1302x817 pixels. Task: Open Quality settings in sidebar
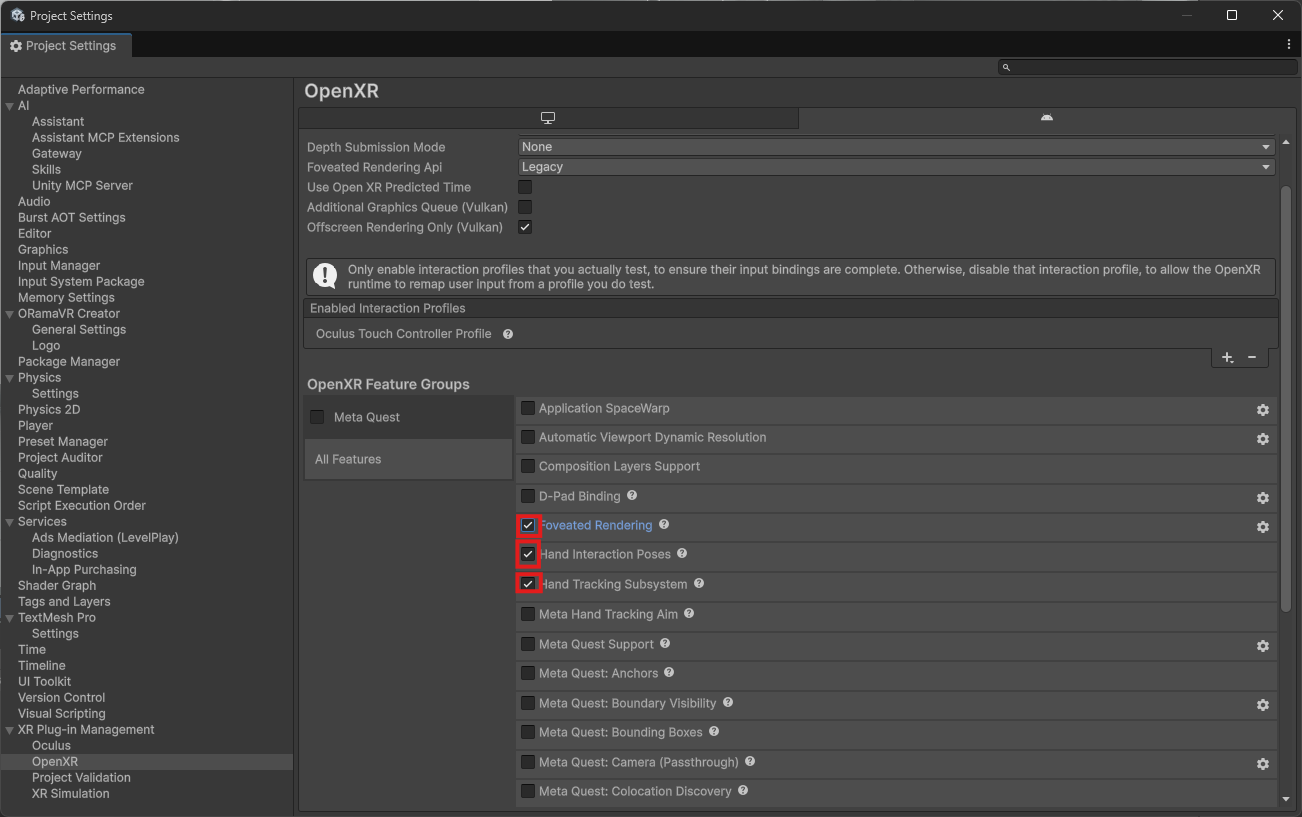pos(38,473)
